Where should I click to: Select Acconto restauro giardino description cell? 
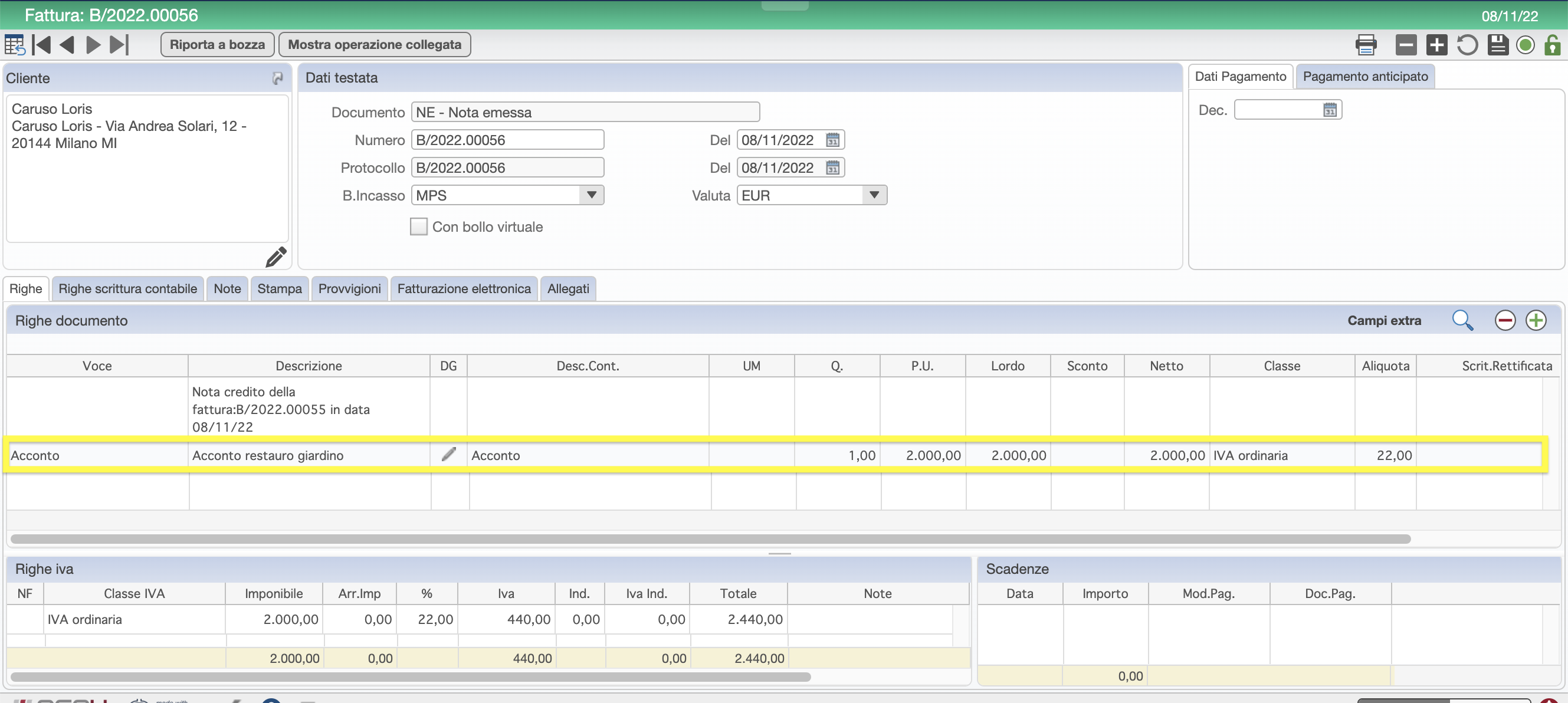pos(309,455)
